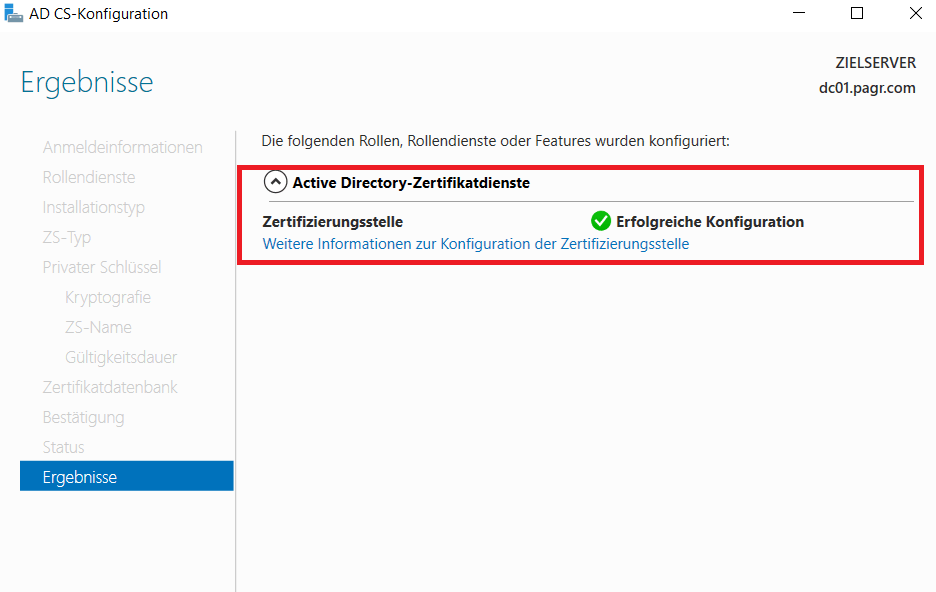
Task: Switch to the Zertifikatdatenbank step
Action: click(110, 387)
